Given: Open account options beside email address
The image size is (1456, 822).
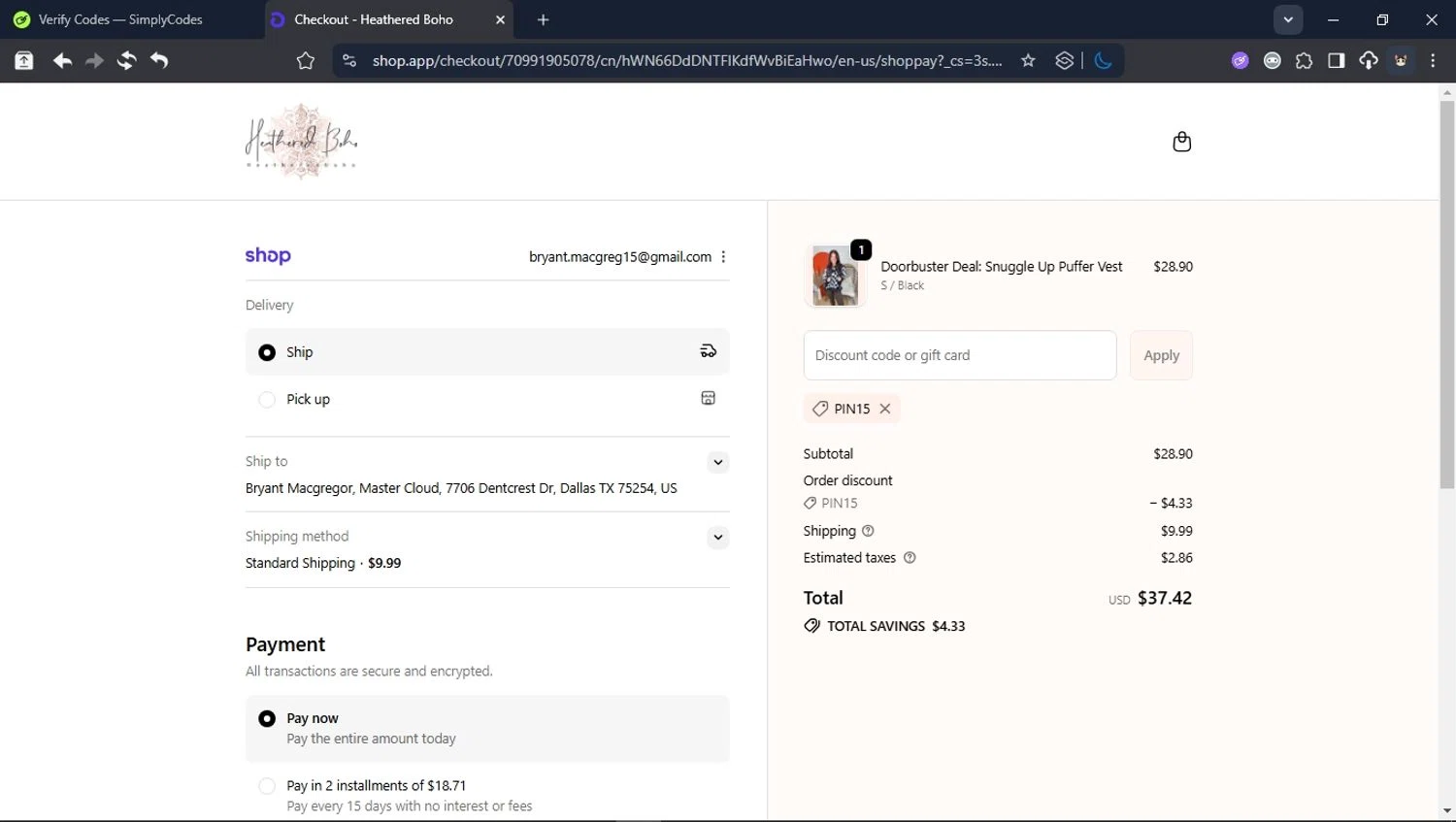Looking at the screenshot, I should 723,257.
